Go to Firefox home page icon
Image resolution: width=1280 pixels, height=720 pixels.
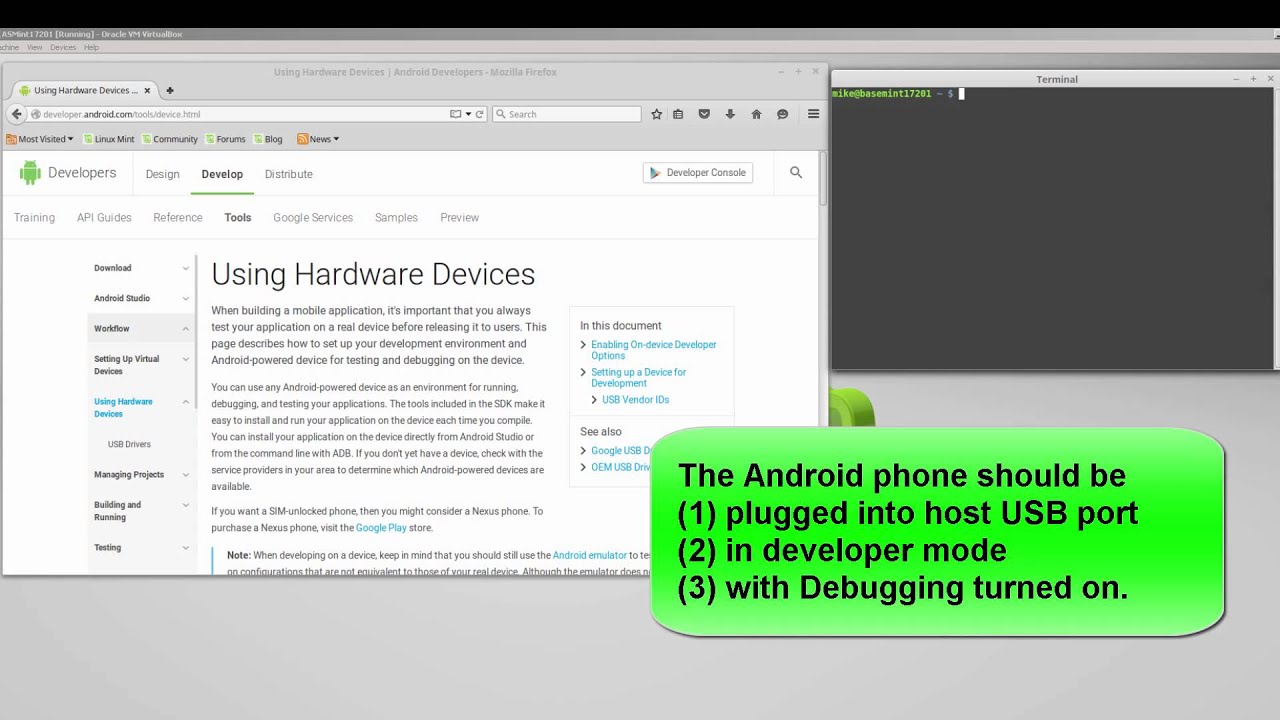pos(756,114)
